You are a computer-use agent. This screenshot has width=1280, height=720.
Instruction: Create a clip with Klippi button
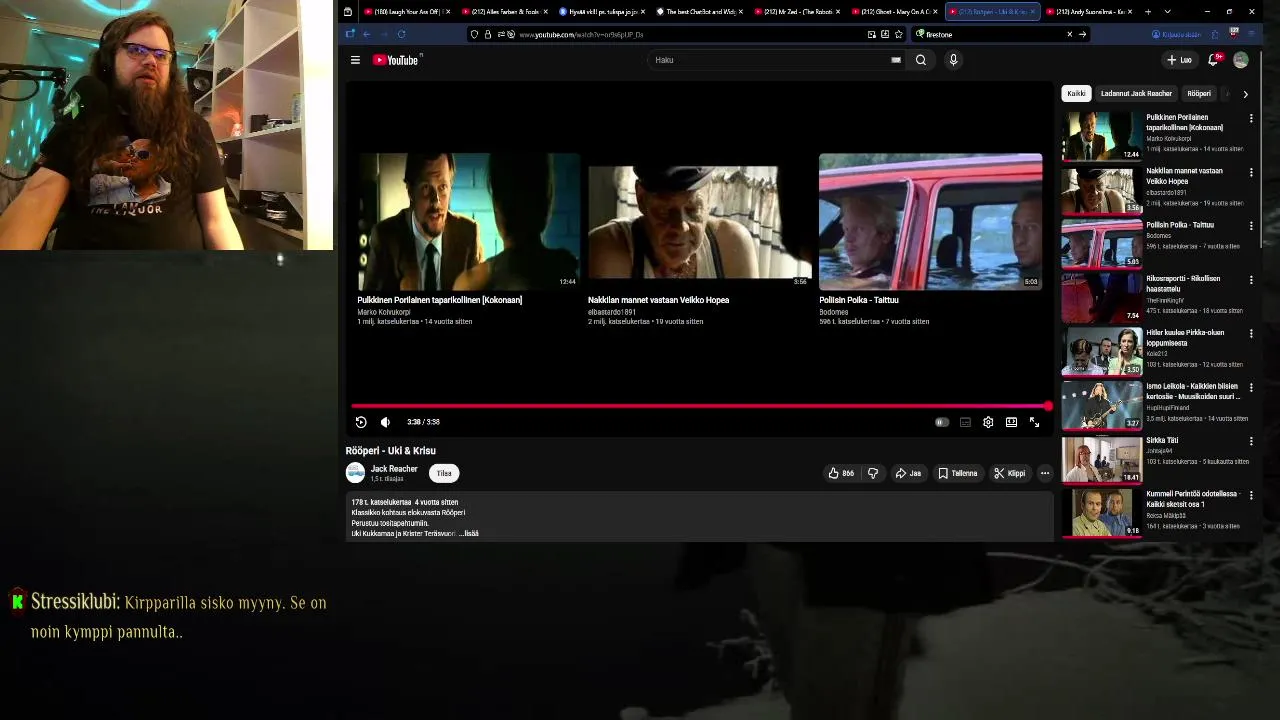[1009, 473]
